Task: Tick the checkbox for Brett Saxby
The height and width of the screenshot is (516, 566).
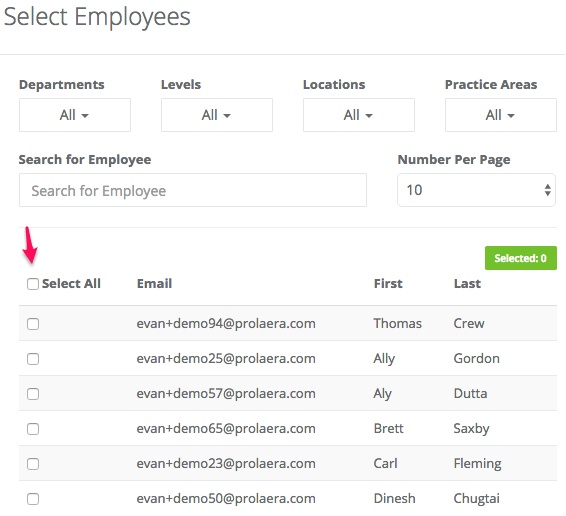Action: pos(33,429)
